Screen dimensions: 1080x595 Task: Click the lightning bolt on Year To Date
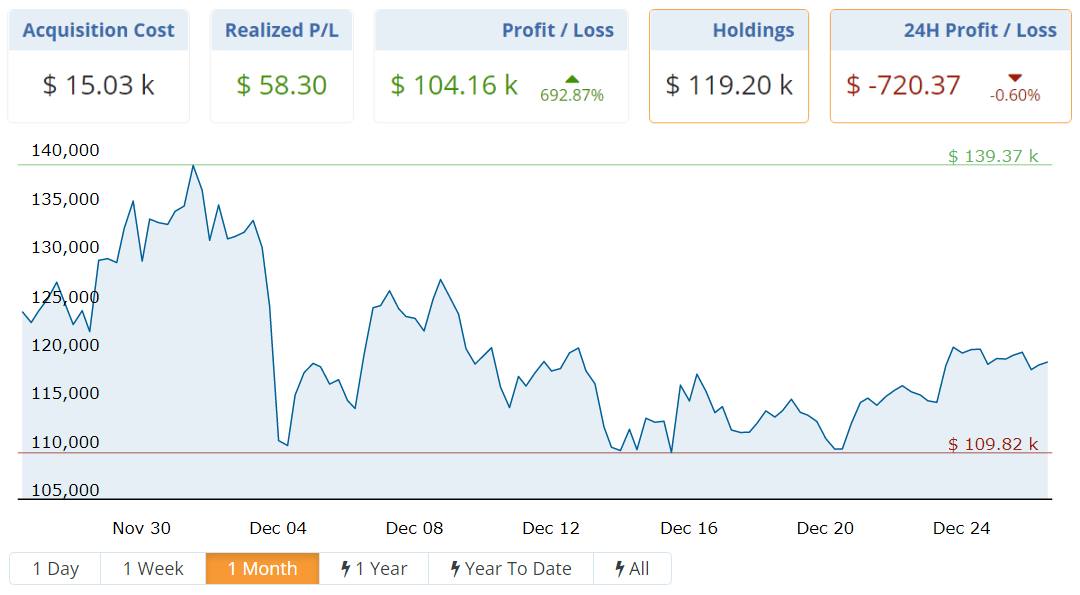[455, 569]
